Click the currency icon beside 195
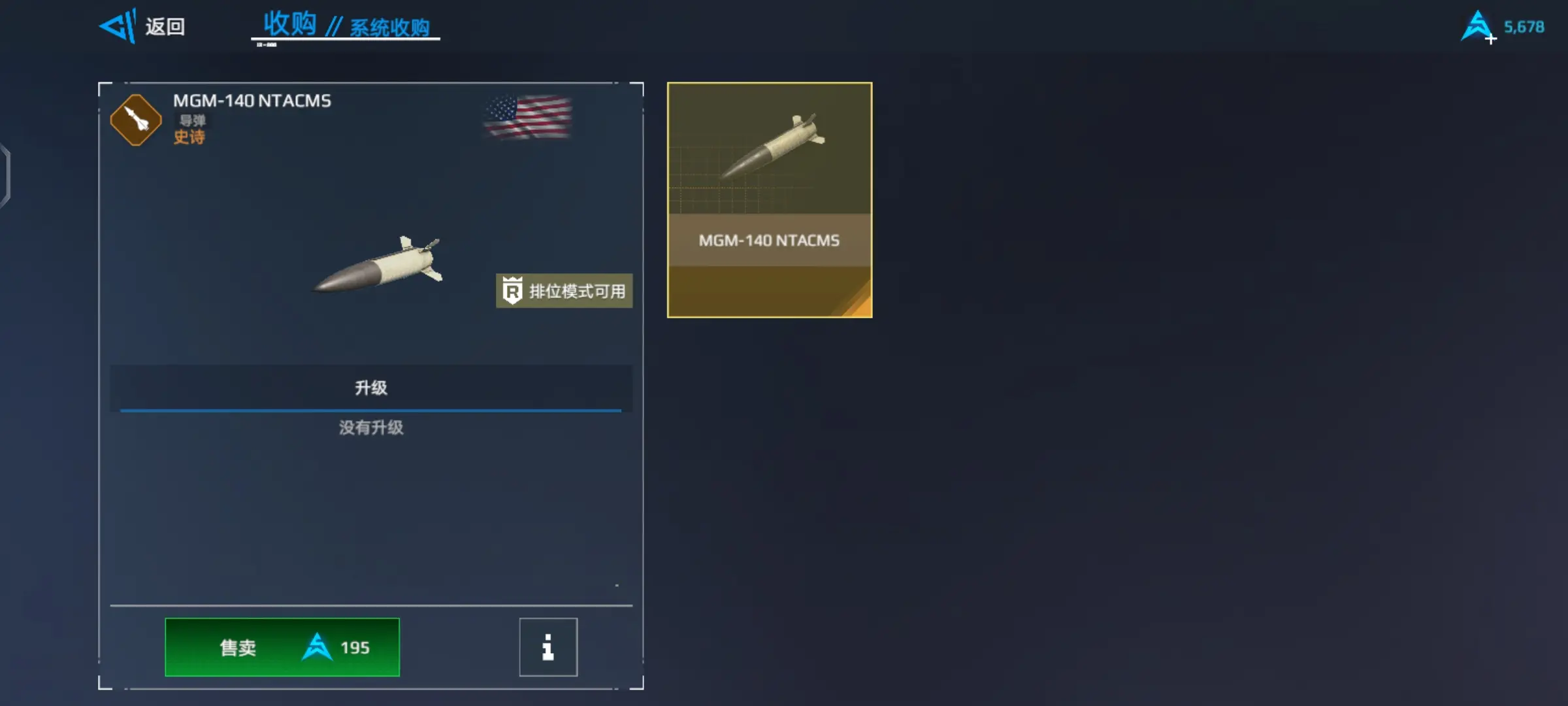Viewport: 1568px width, 706px height. [x=317, y=647]
